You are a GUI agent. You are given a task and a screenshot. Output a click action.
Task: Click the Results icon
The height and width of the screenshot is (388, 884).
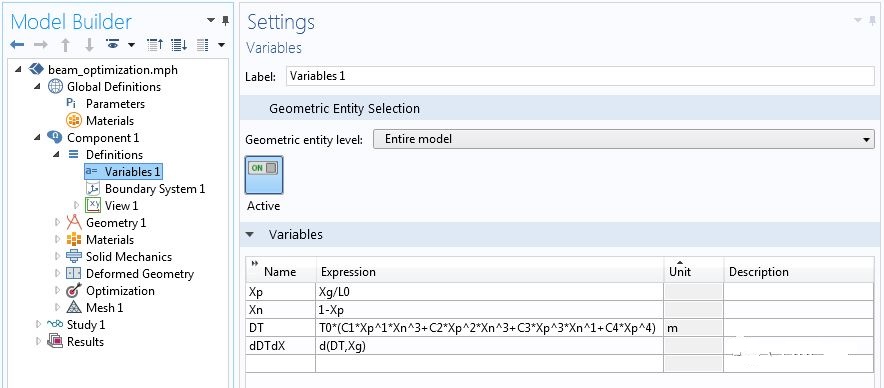click(x=55, y=341)
